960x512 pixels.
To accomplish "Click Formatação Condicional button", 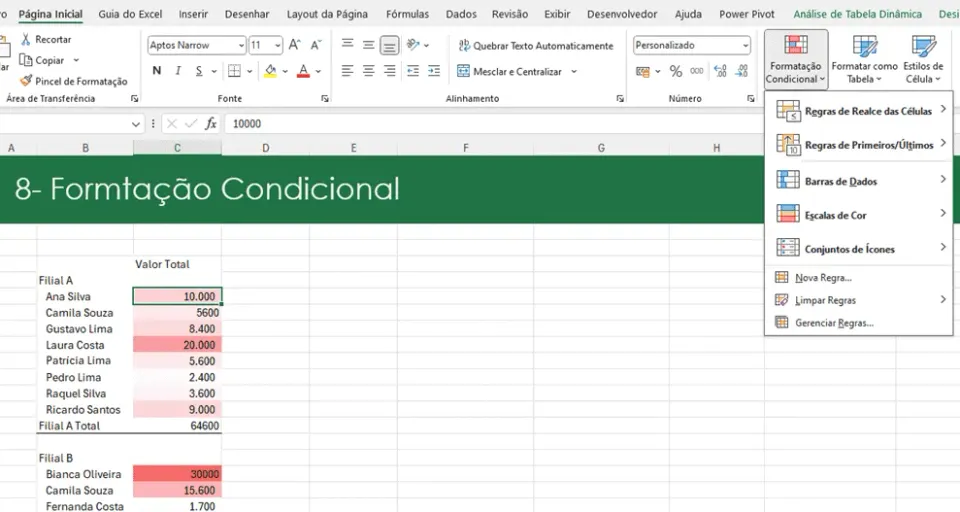I will 795,59.
